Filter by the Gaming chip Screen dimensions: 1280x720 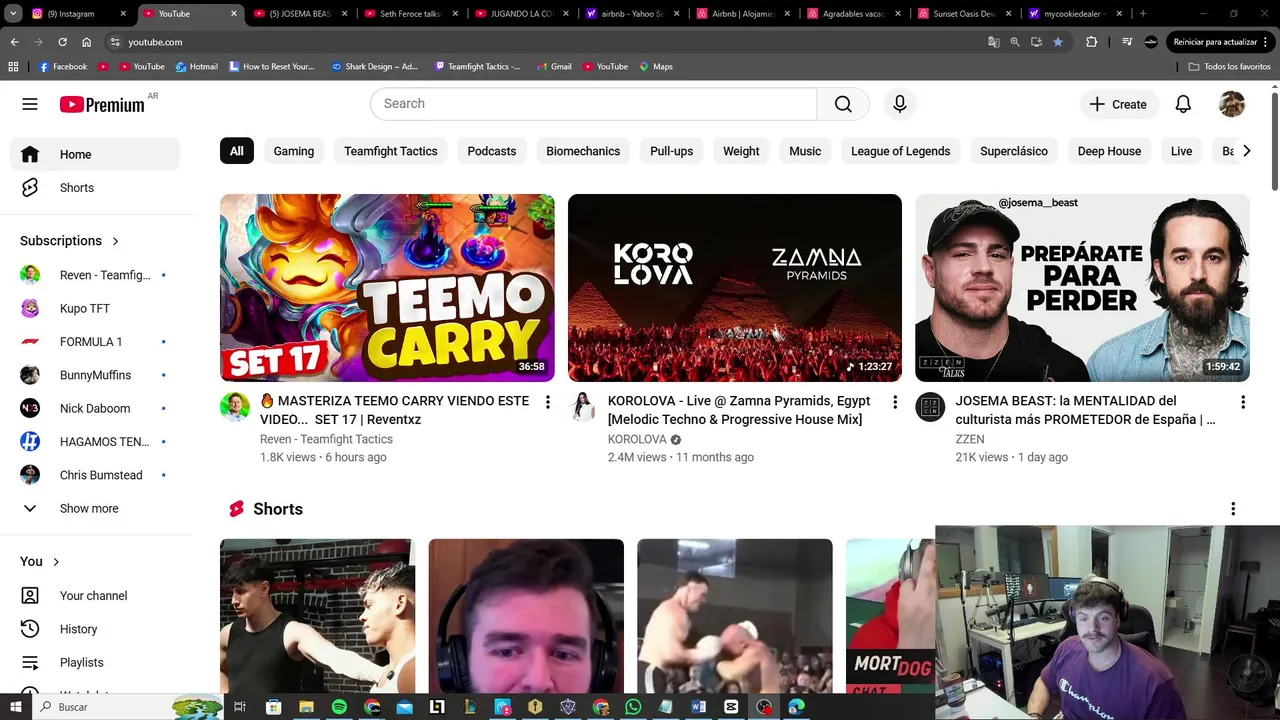294,151
